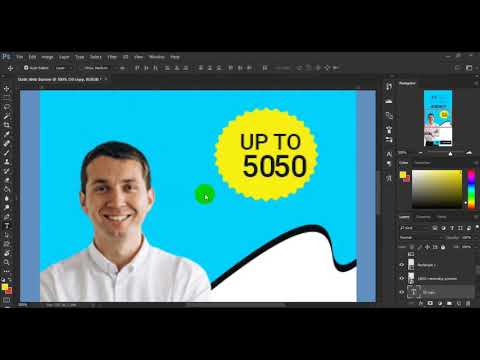The image size is (480, 360).
Task: Toggle Quick Mask mode
Action: [6, 300]
